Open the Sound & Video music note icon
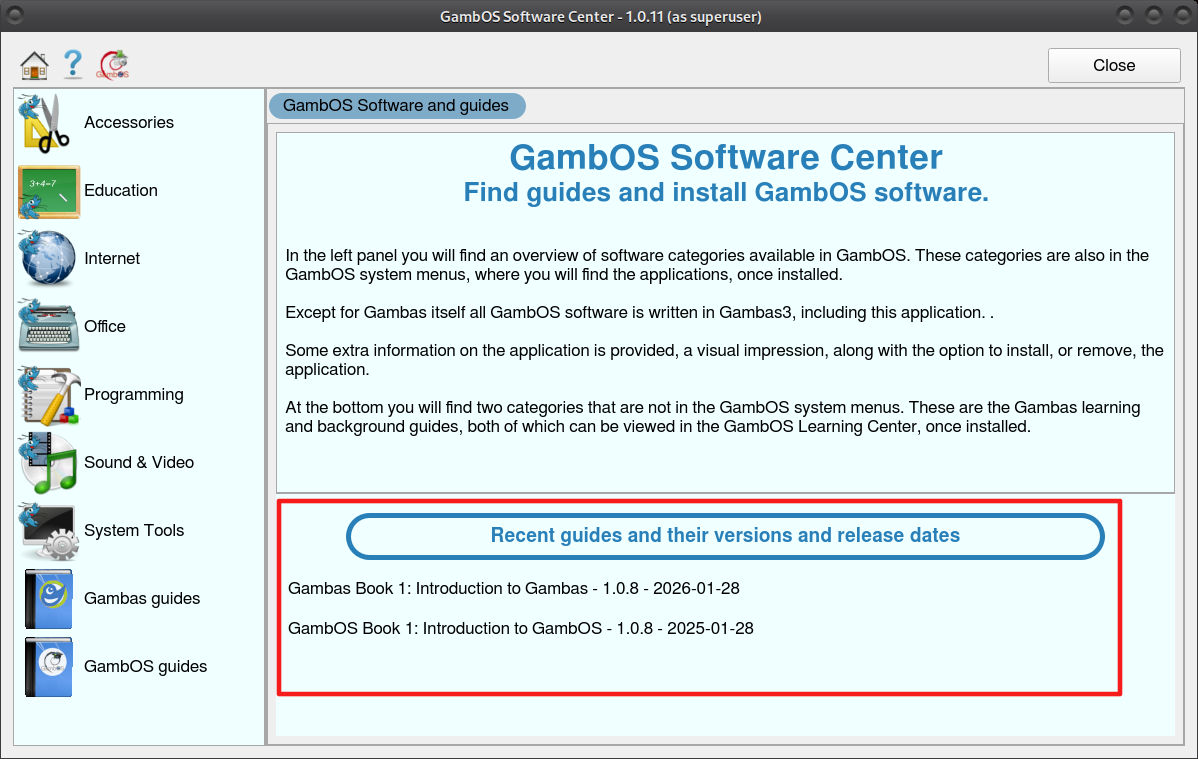Screen dimensions: 1198x759 (47, 463)
